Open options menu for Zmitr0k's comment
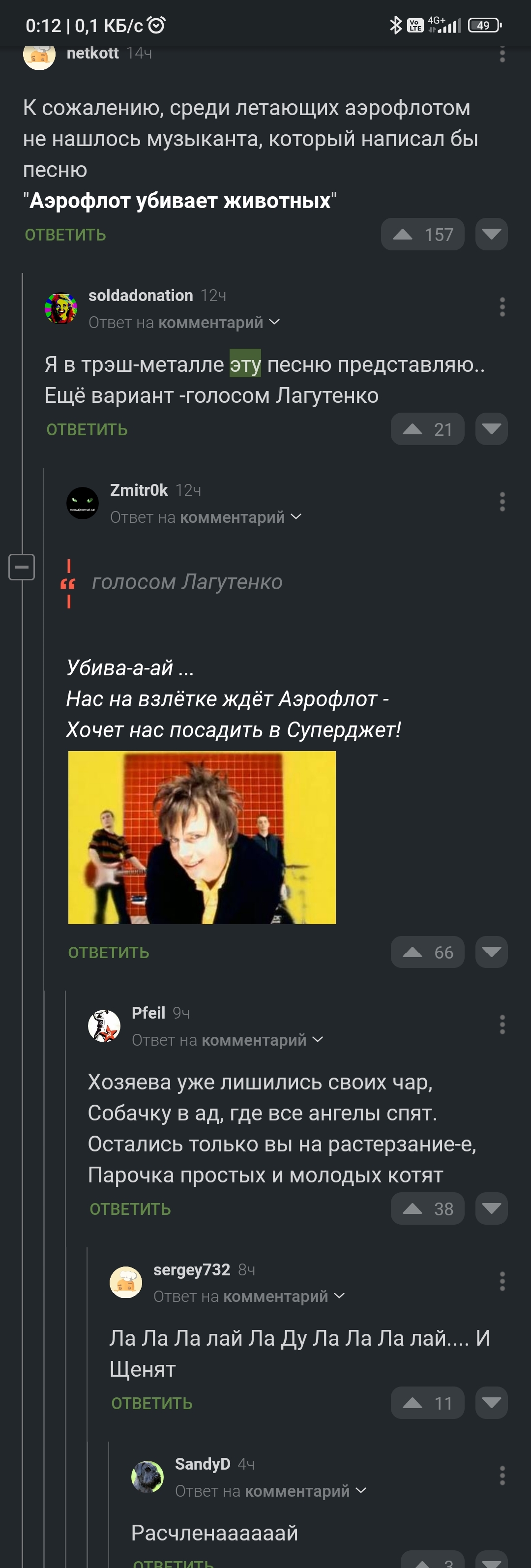This screenshot has width=531, height=1568. coord(502,502)
